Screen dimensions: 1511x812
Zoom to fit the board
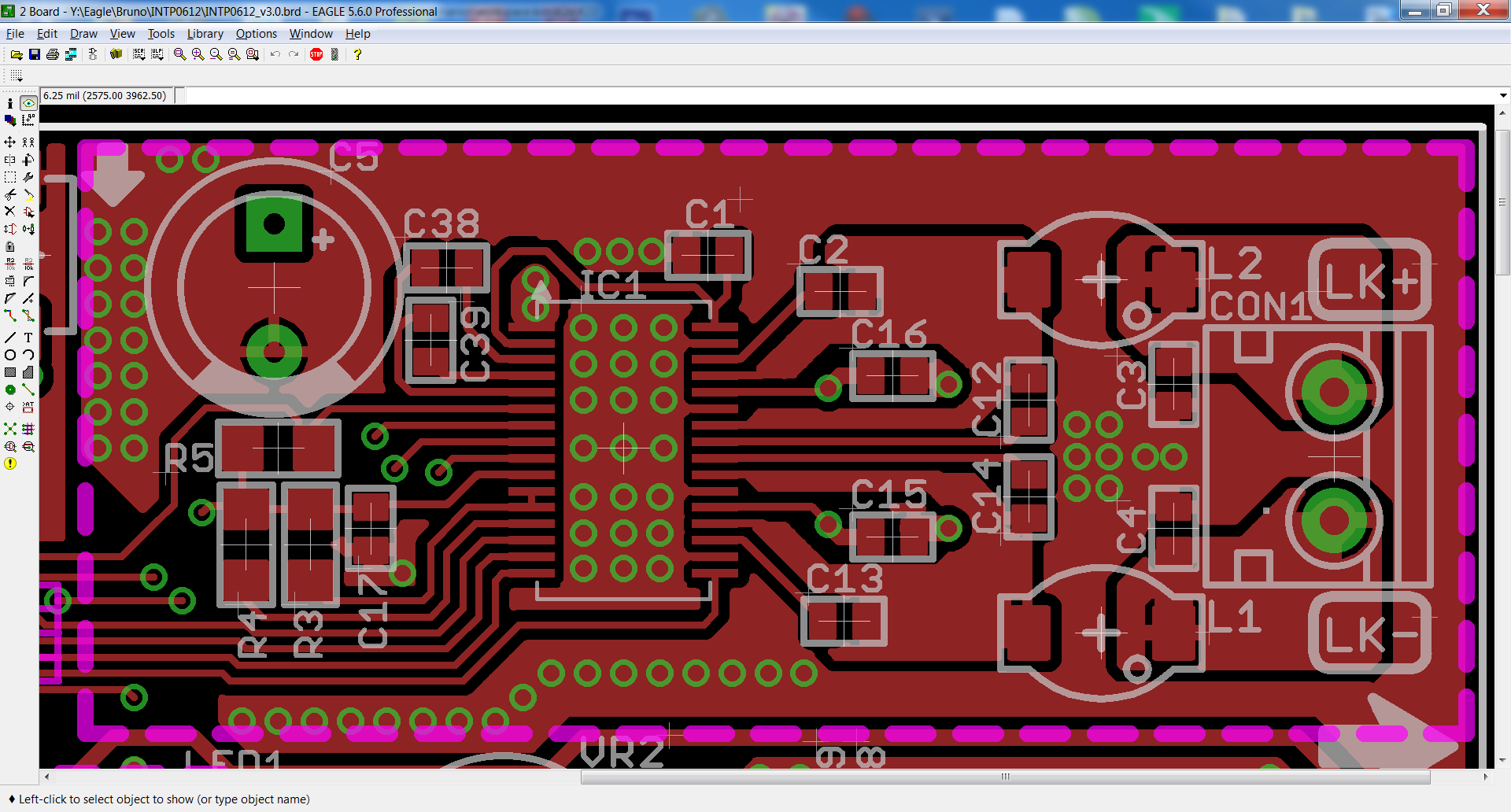179,54
